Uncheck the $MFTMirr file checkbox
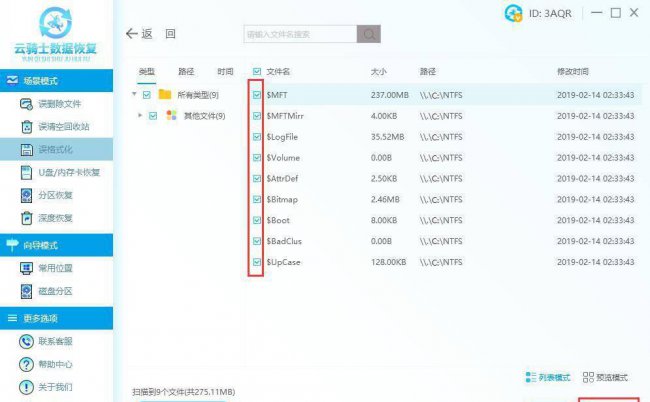 pyautogui.click(x=257, y=116)
